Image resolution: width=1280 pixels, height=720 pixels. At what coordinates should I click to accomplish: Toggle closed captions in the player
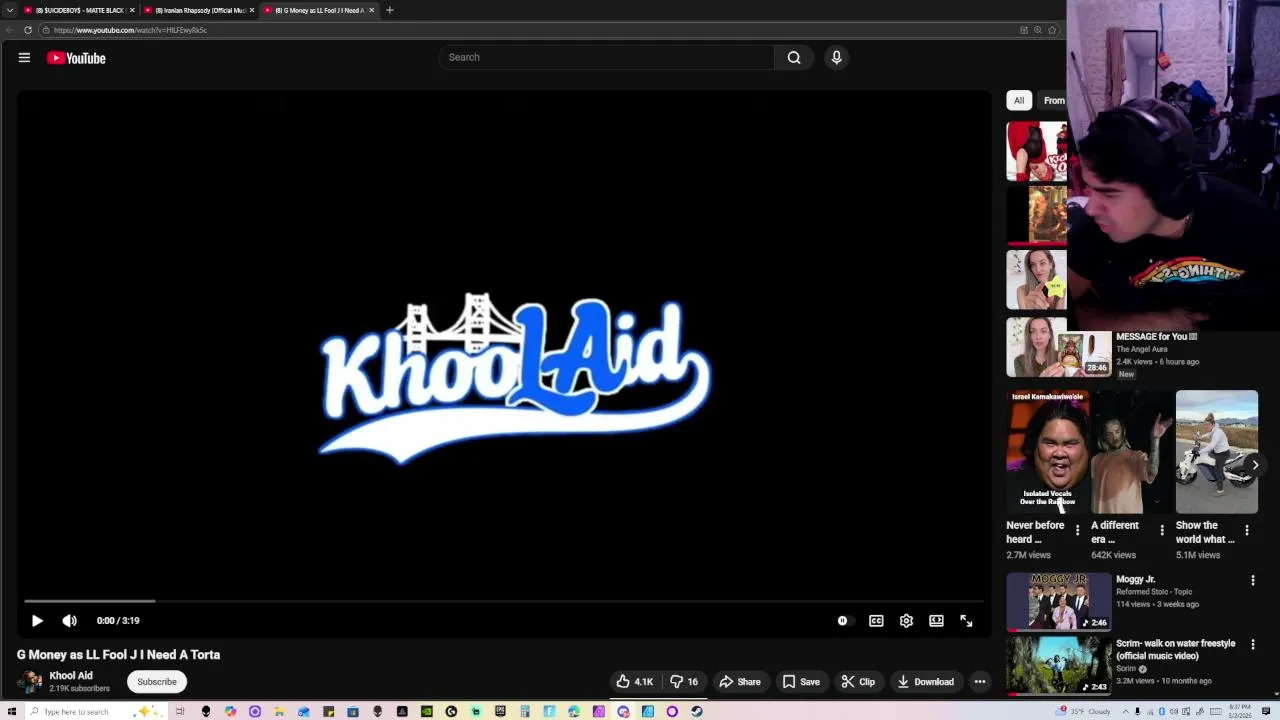pos(876,621)
